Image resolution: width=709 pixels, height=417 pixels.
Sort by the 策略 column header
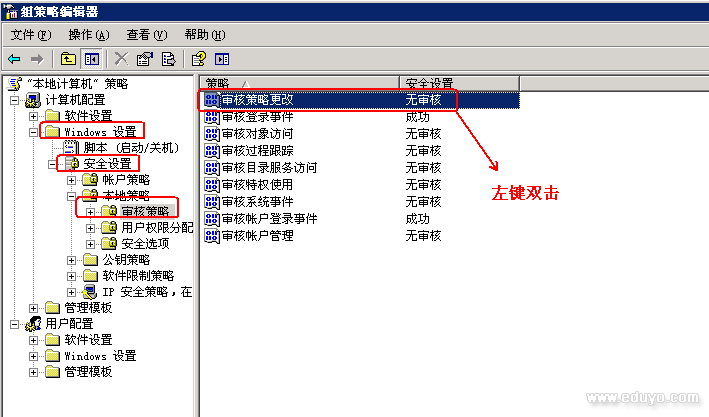click(x=300, y=82)
